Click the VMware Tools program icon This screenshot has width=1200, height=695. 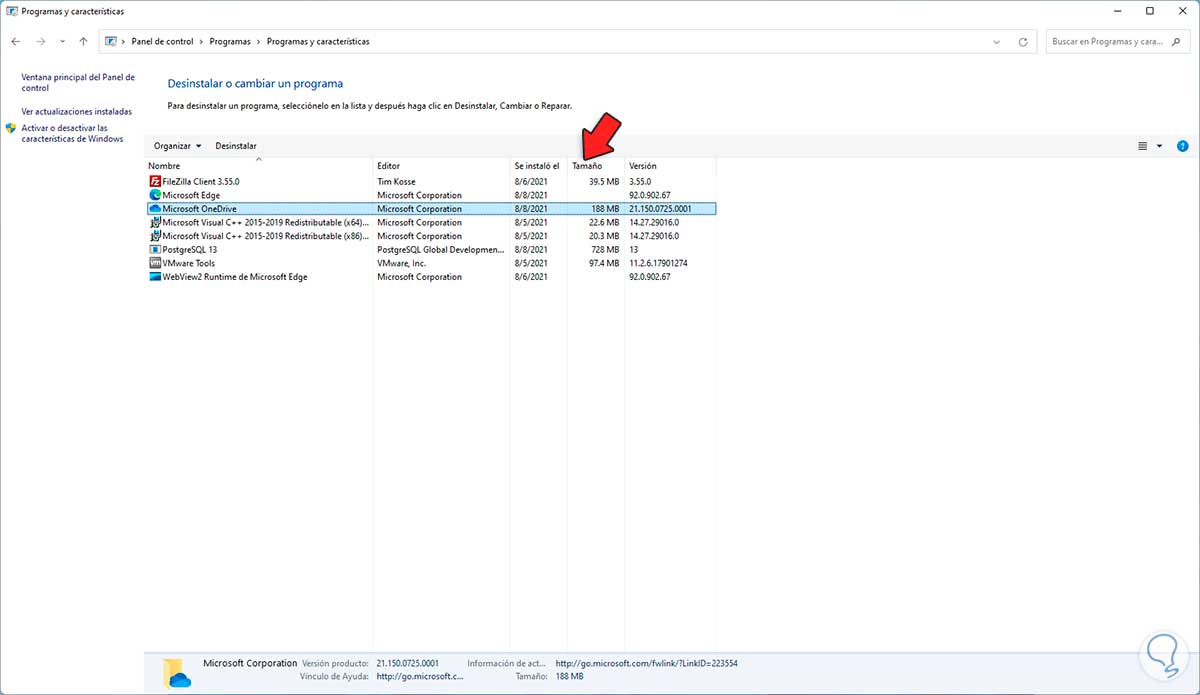(155, 263)
